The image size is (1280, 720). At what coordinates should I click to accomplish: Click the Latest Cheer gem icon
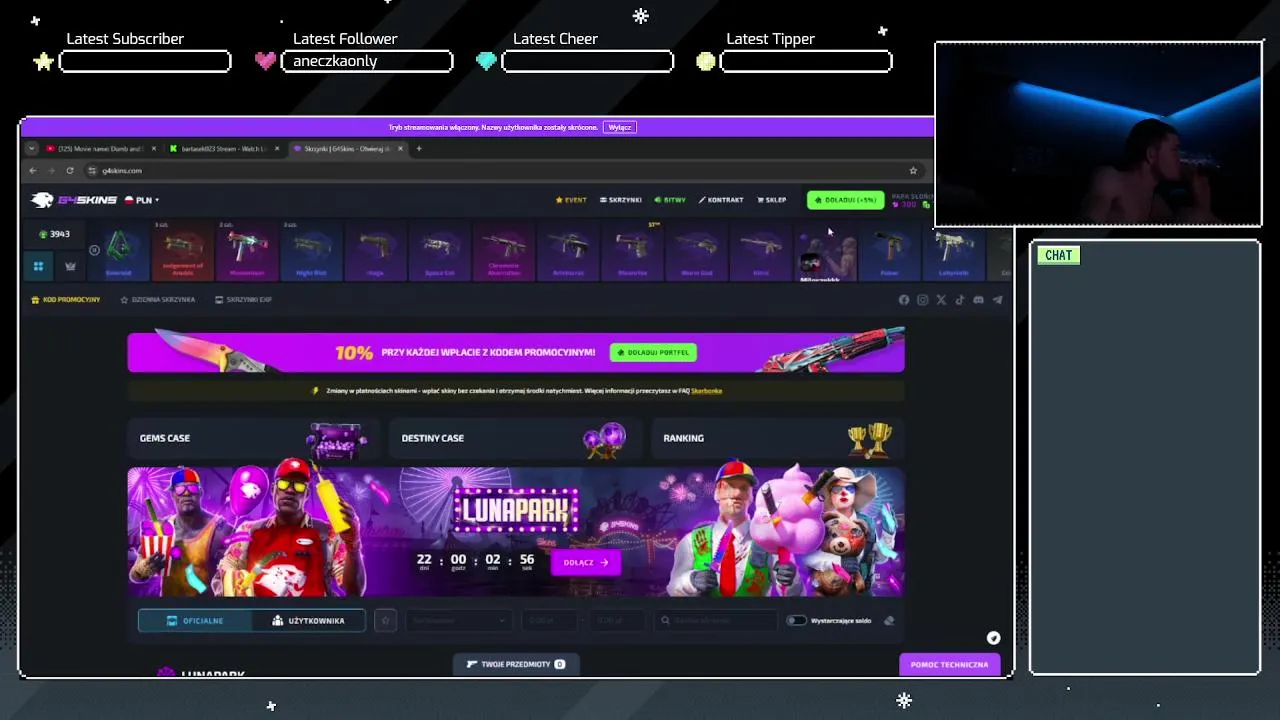click(486, 62)
